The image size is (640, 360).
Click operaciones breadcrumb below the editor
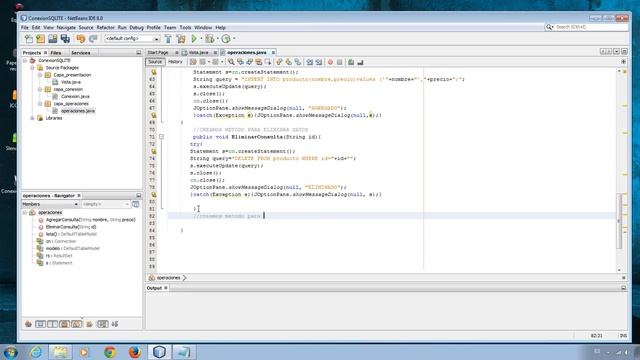pos(168,278)
